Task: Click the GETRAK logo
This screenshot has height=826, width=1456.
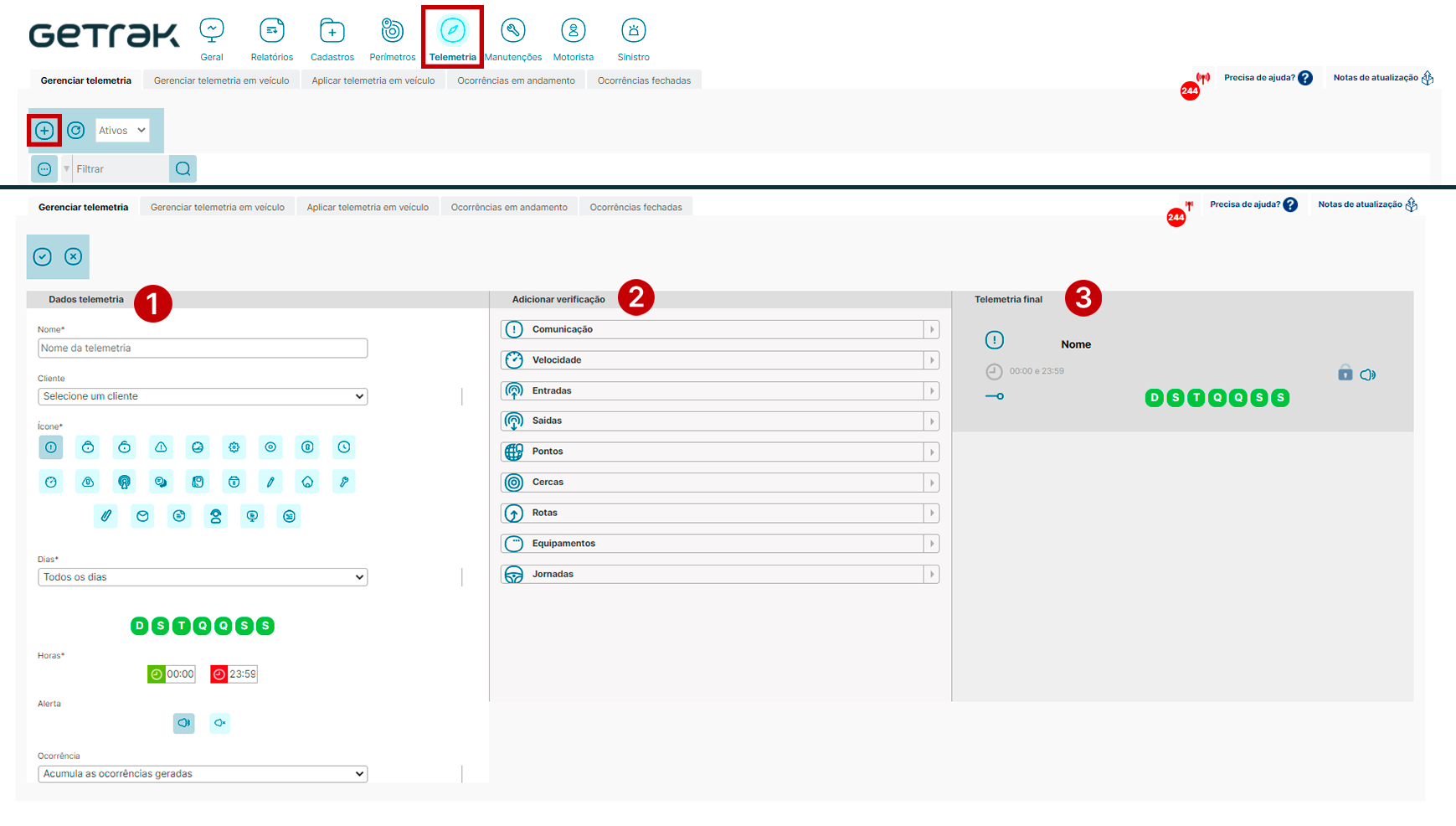Action: pyautogui.click(x=104, y=35)
